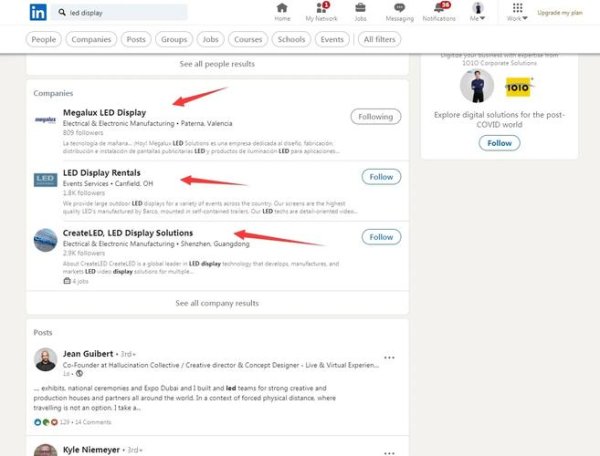Expand the Work apps grid menu
This screenshot has height=456, width=600.
pyautogui.click(x=517, y=12)
